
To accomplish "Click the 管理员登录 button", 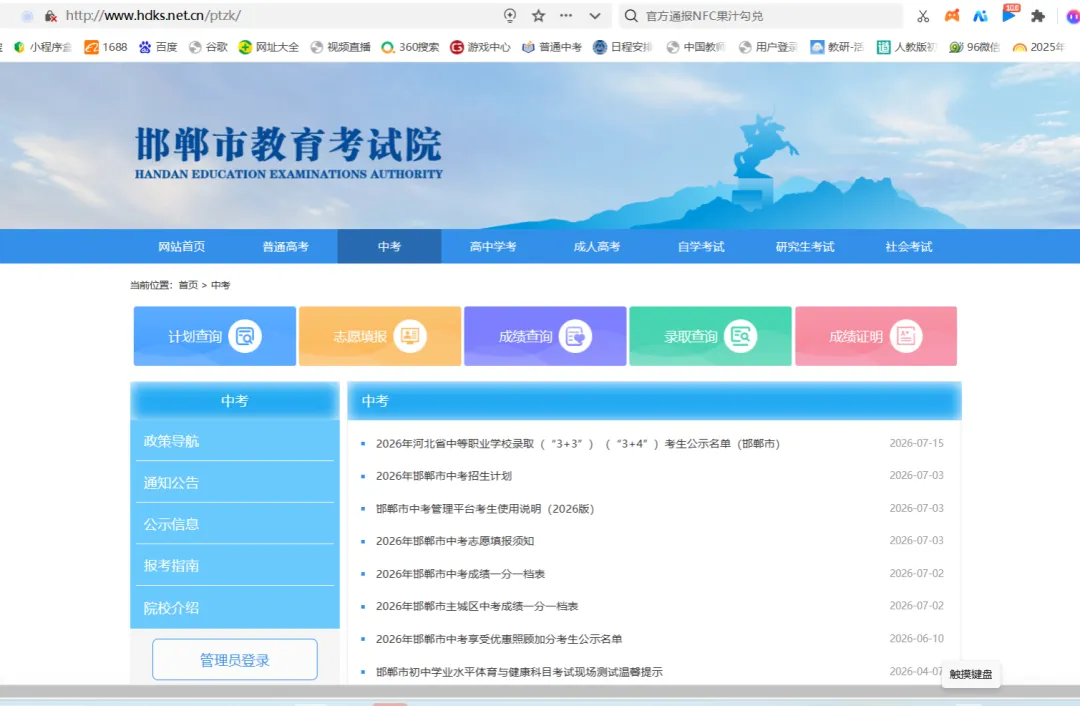I will pos(235,660).
